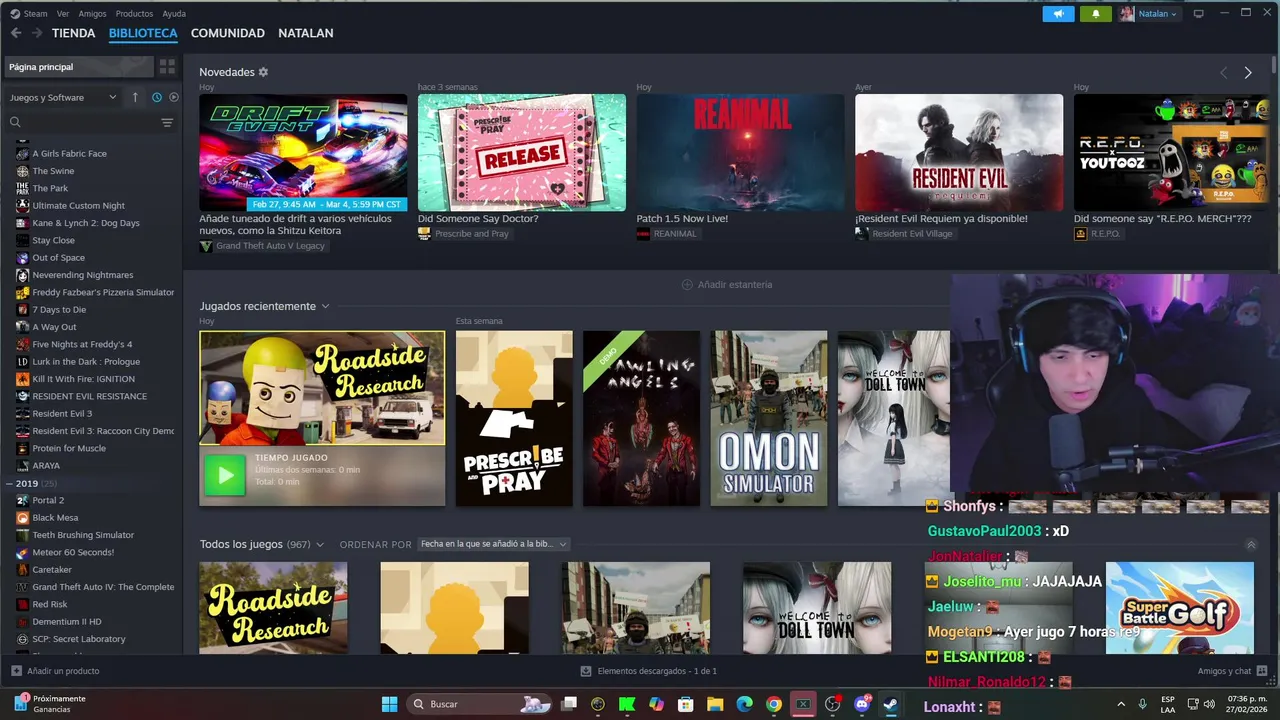Viewport: 1280px width, 720px height.
Task: Click Añadir estantería
Action: [x=727, y=284]
